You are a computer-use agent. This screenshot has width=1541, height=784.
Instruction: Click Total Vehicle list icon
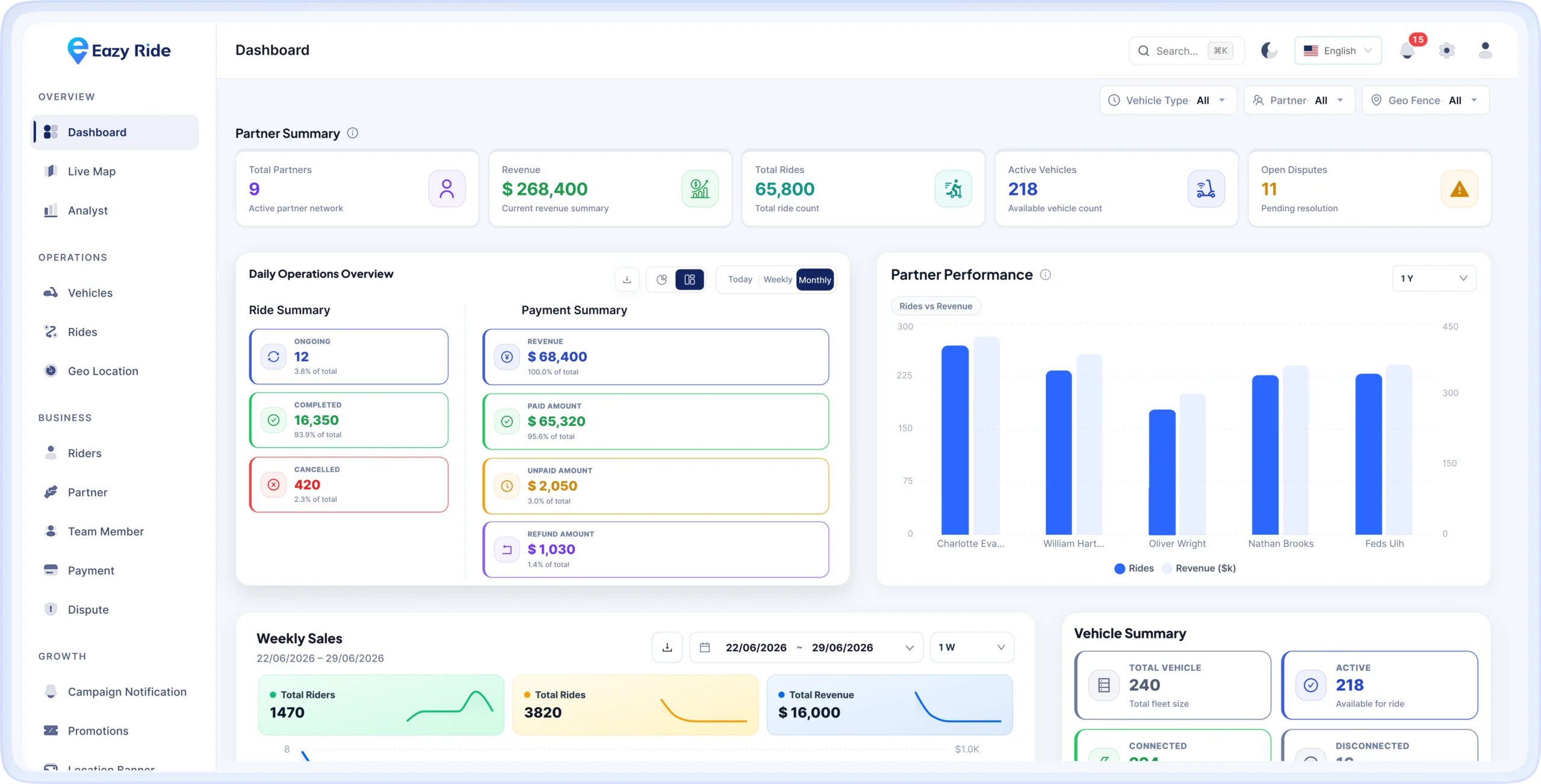(1104, 685)
